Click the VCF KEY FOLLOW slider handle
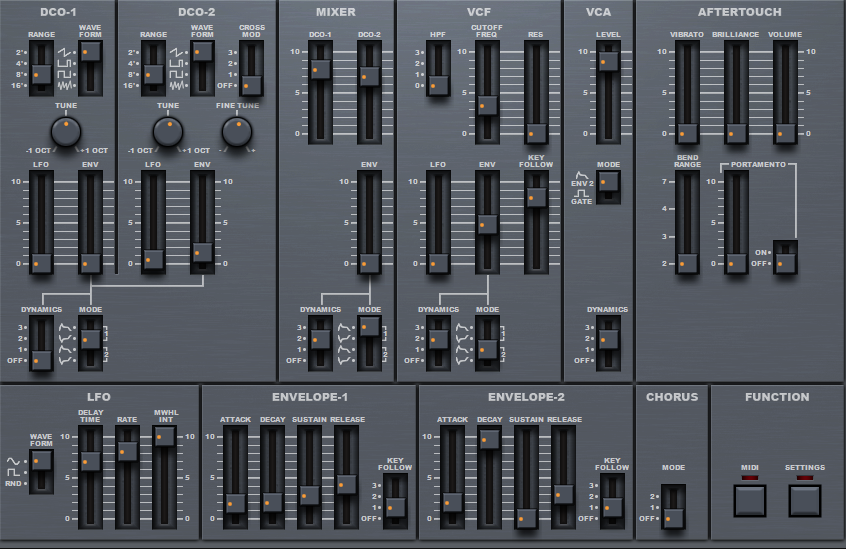Screen dimensions: 846x549 click(x=536, y=198)
